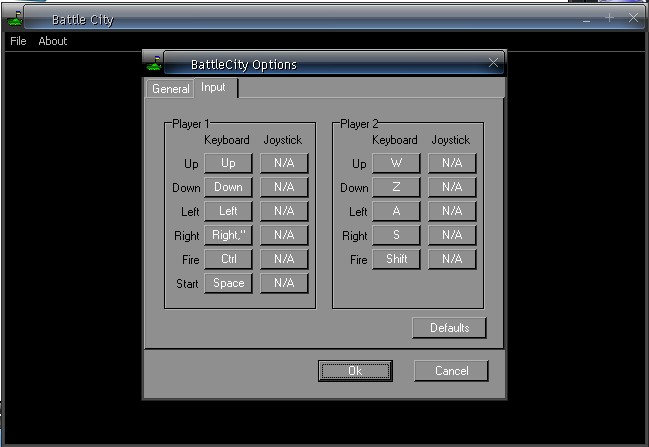This screenshot has height=447, width=649.
Task: Click the Player 2 group label
Action: tap(359, 124)
